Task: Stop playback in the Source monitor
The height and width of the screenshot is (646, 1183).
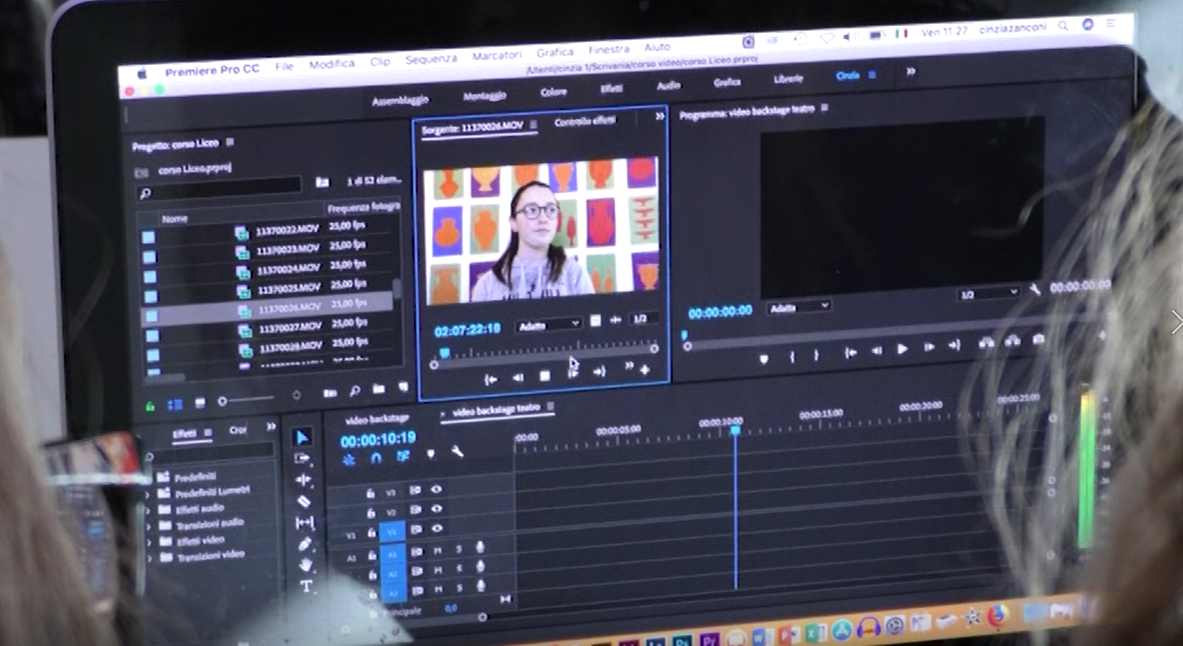Action: [x=545, y=376]
